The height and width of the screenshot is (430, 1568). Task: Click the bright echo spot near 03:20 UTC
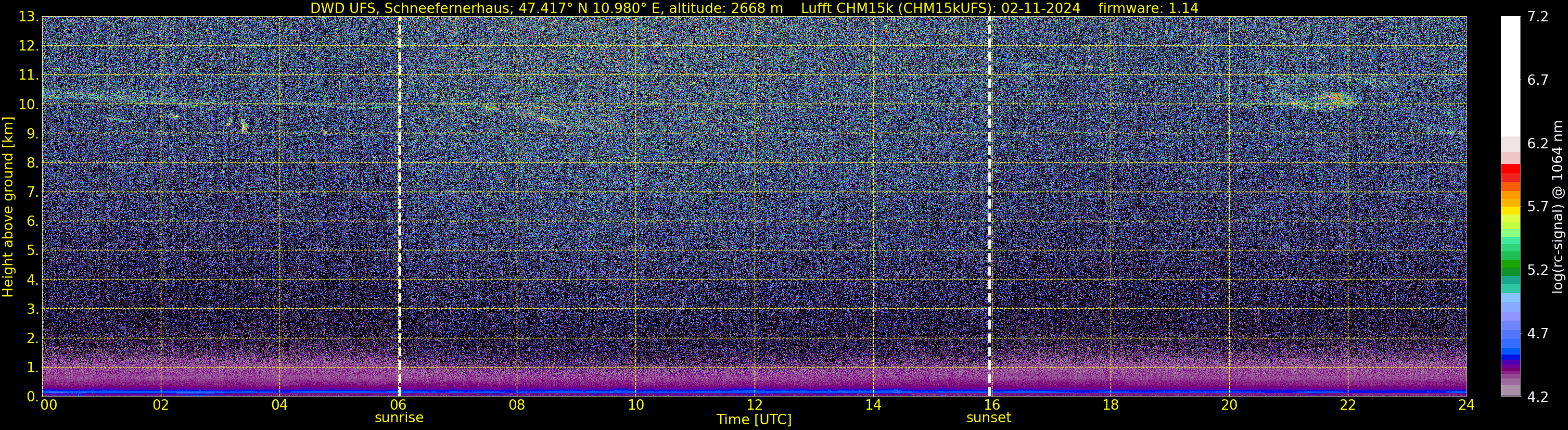coord(244,125)
